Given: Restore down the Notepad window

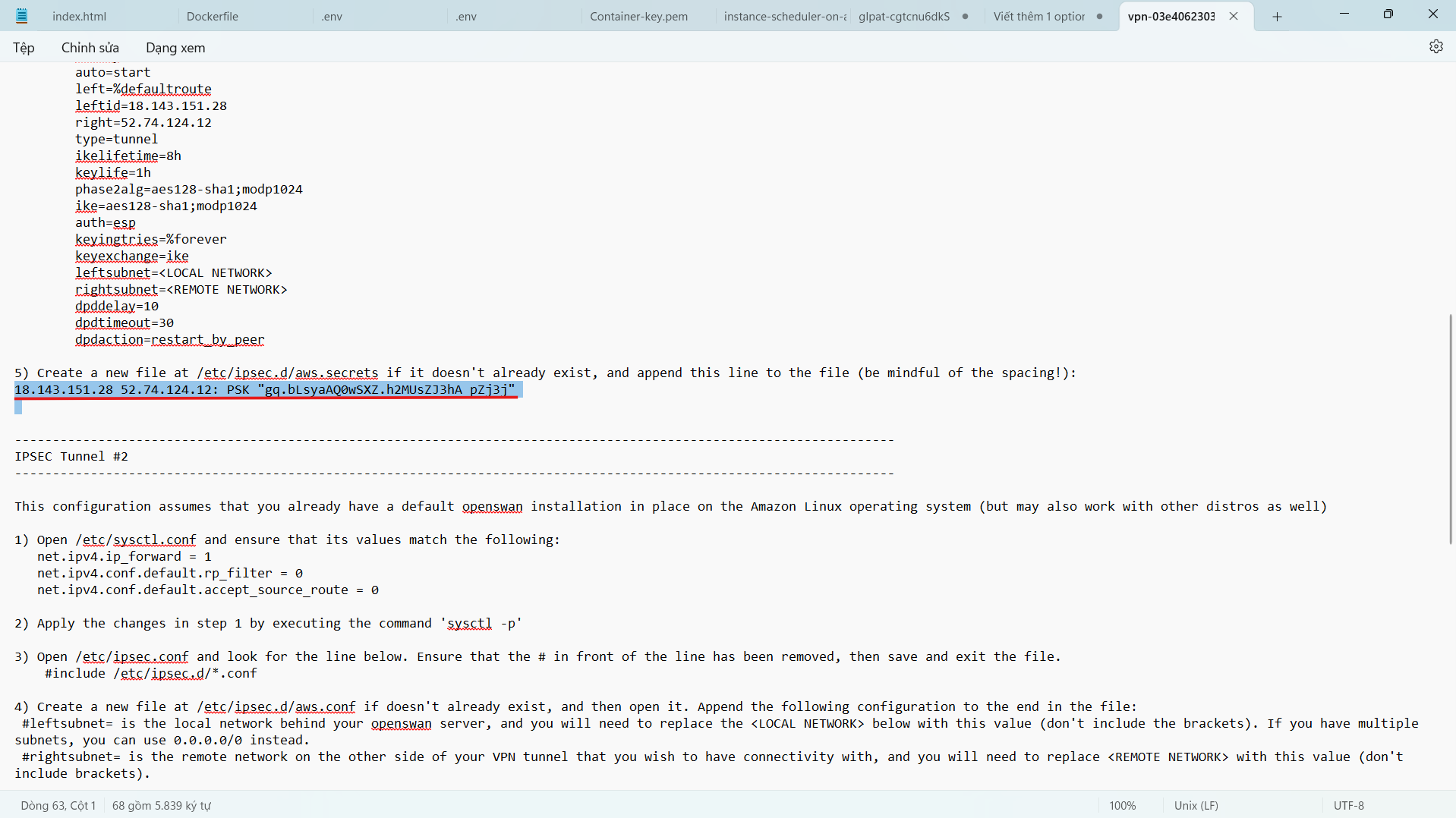Looking at the screenshot, I should coord(1388,14).
